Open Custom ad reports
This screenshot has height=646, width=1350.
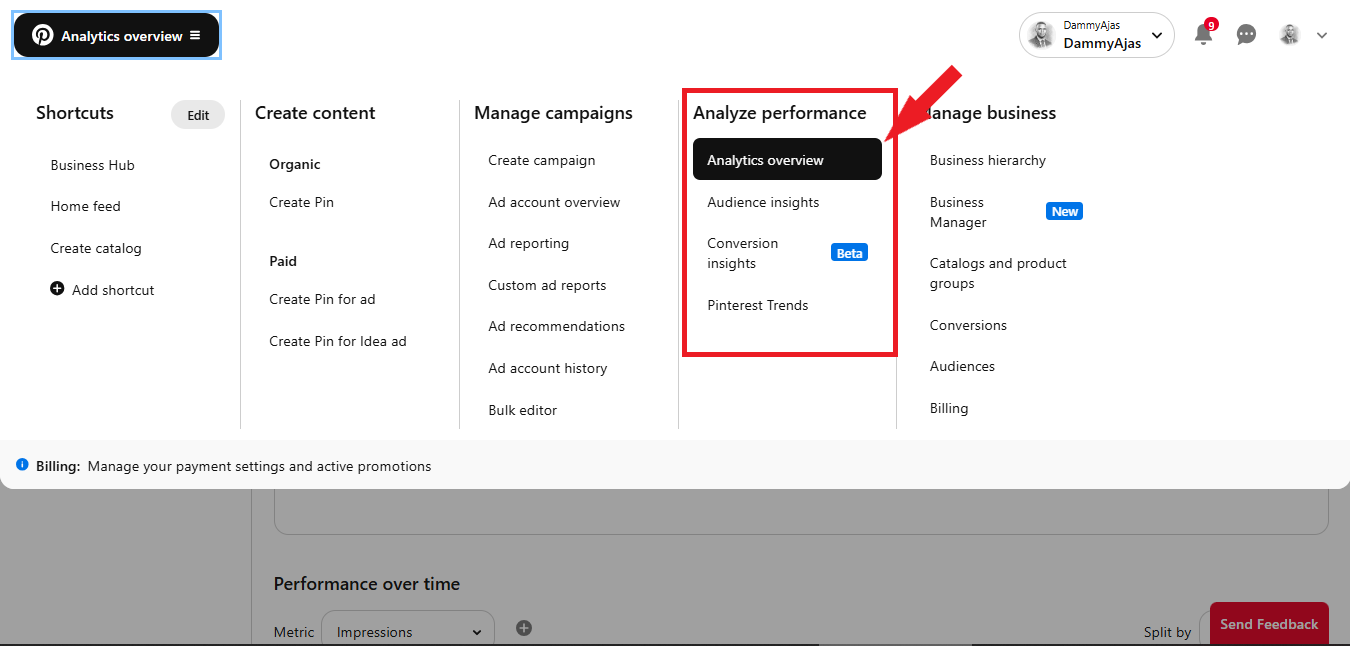click(547, 285)
